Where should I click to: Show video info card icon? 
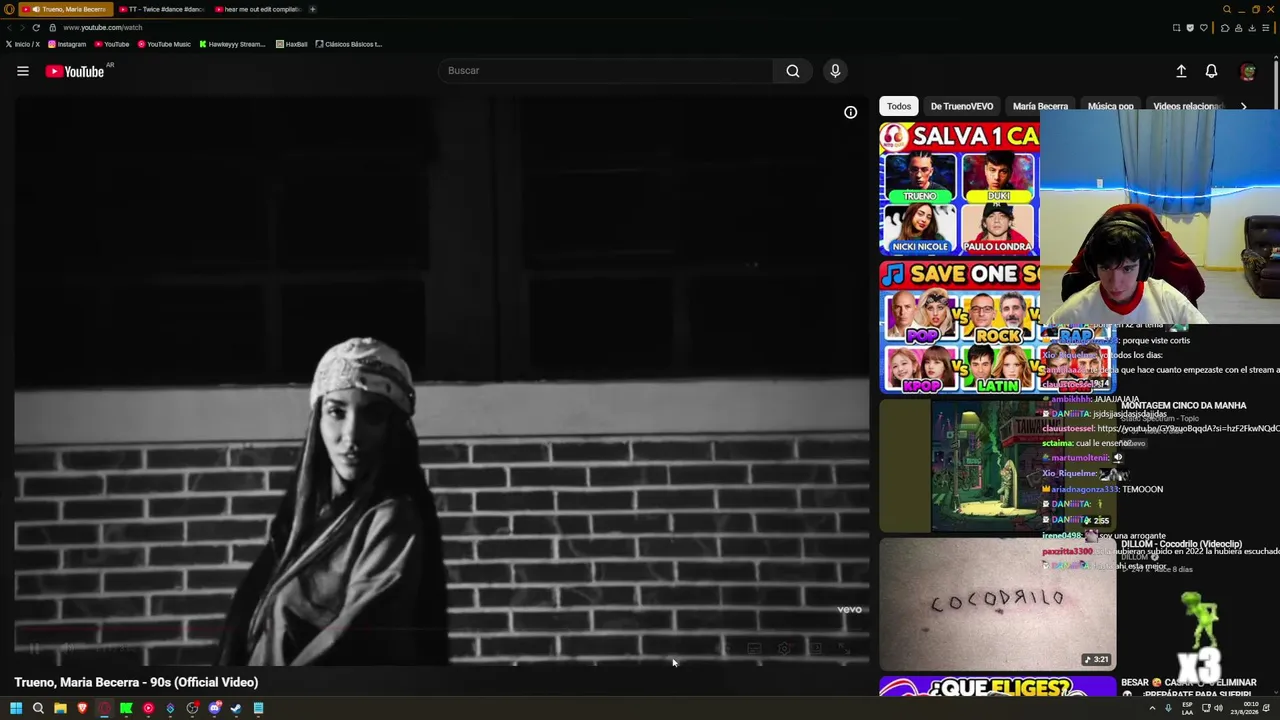tap(850, 113)
